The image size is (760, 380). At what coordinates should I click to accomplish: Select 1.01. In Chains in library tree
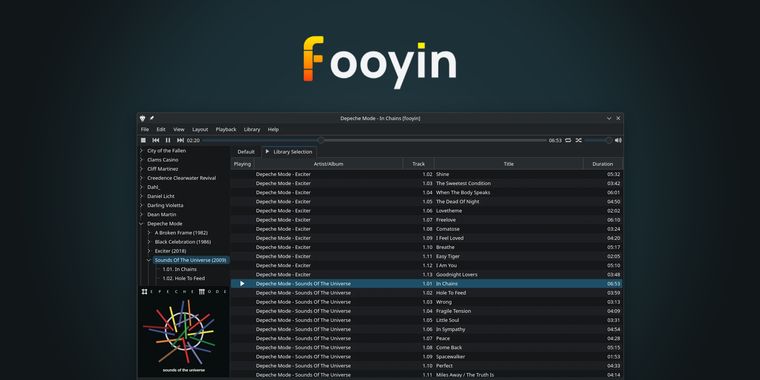pos(179,269)
